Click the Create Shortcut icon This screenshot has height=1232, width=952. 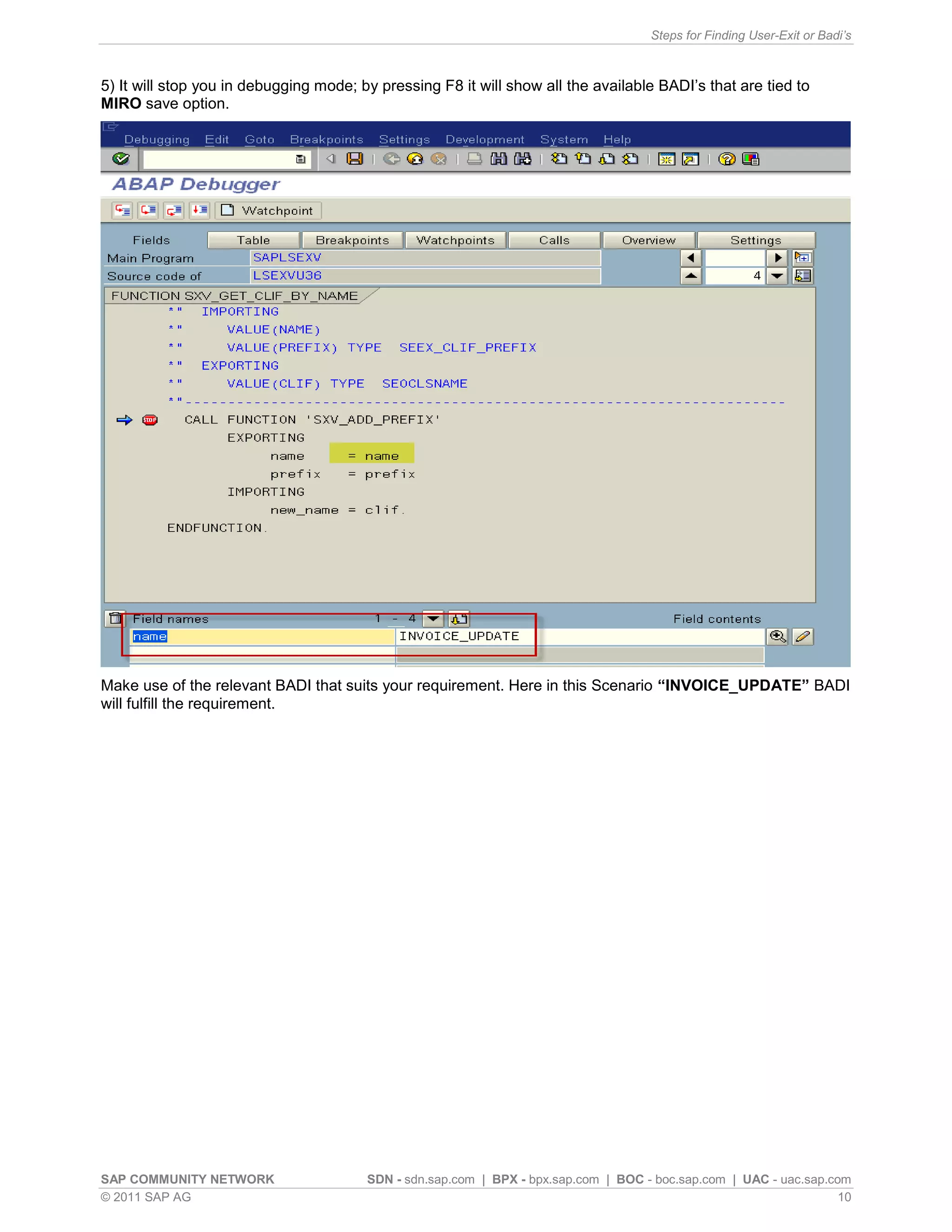pyautogui.click(x=690, y=159)
